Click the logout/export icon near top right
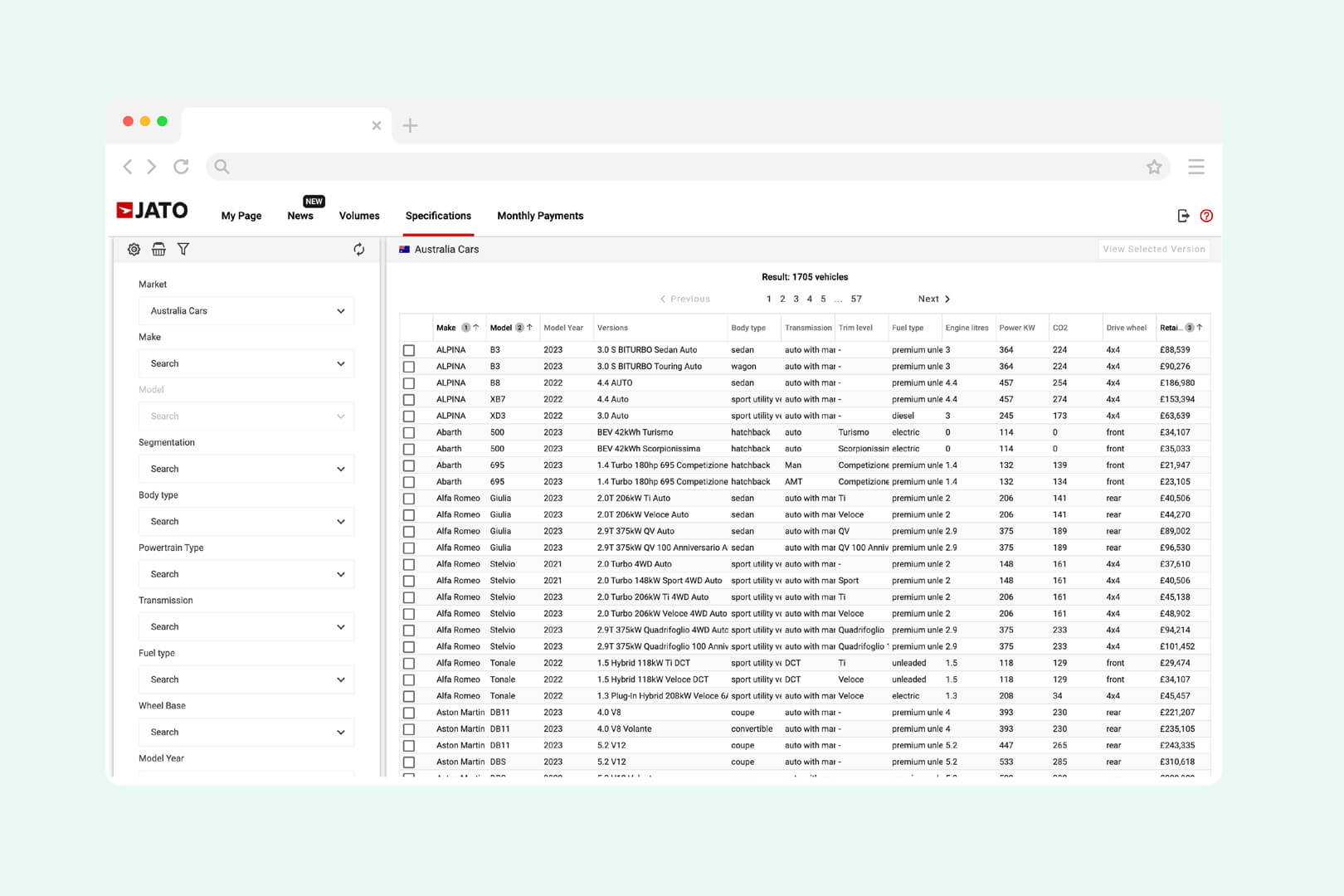Viewport: 1344px width, 896px height. pyautogui.click(x=1181, y=216)
